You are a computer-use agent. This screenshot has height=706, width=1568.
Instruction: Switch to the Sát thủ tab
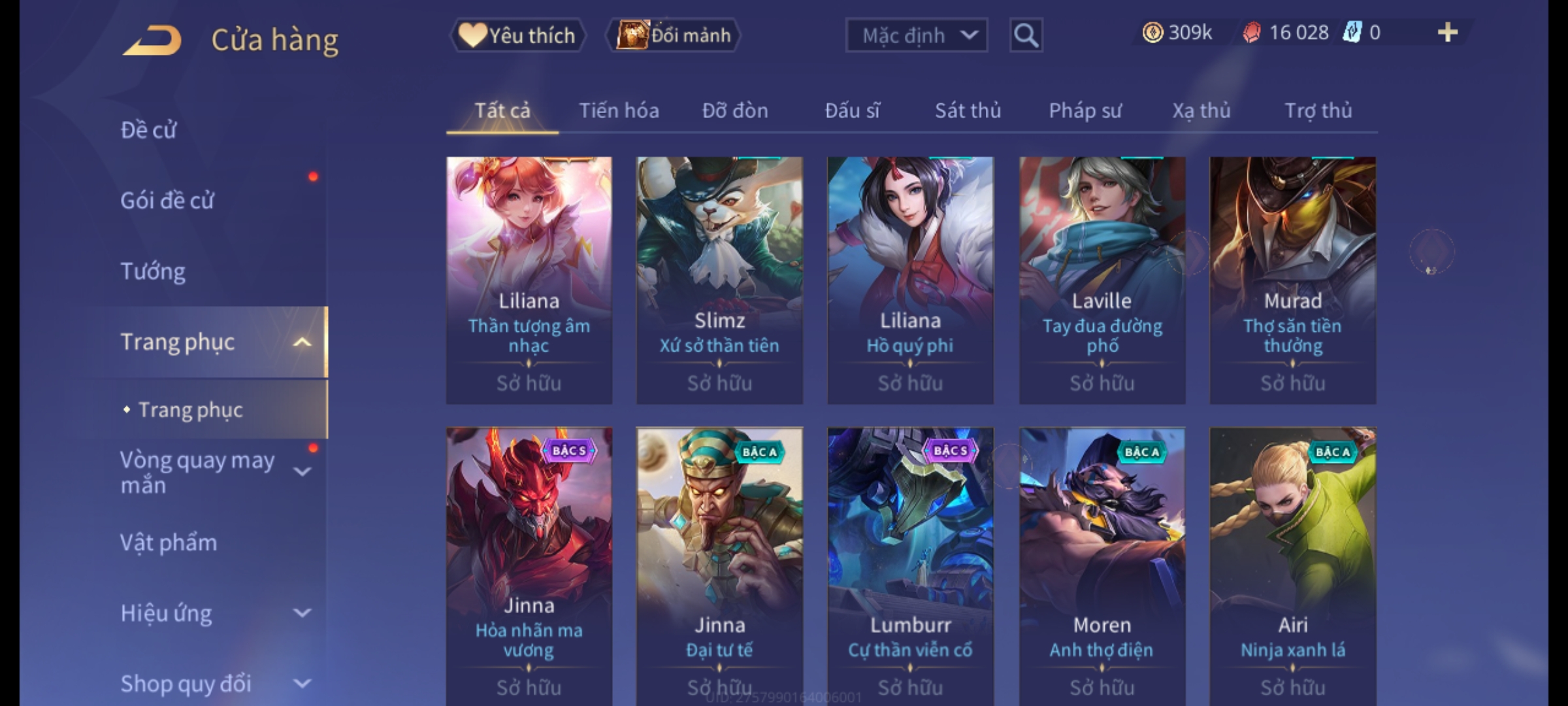tap(968, 110)
